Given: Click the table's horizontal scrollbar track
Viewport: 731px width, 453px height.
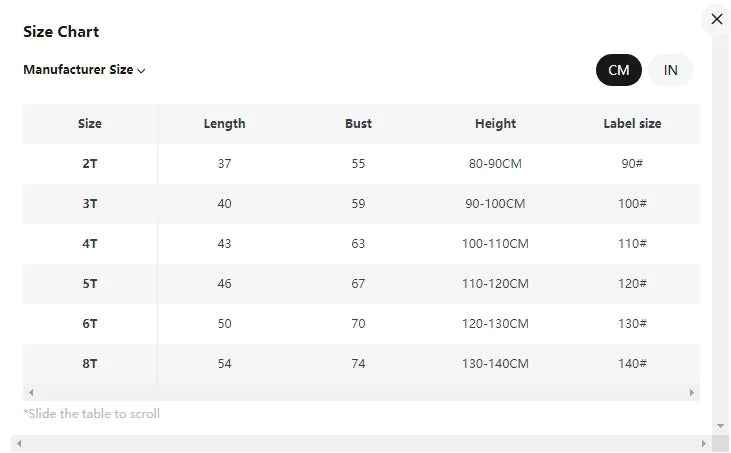Looking at the screenshot, I should (360, 393).
